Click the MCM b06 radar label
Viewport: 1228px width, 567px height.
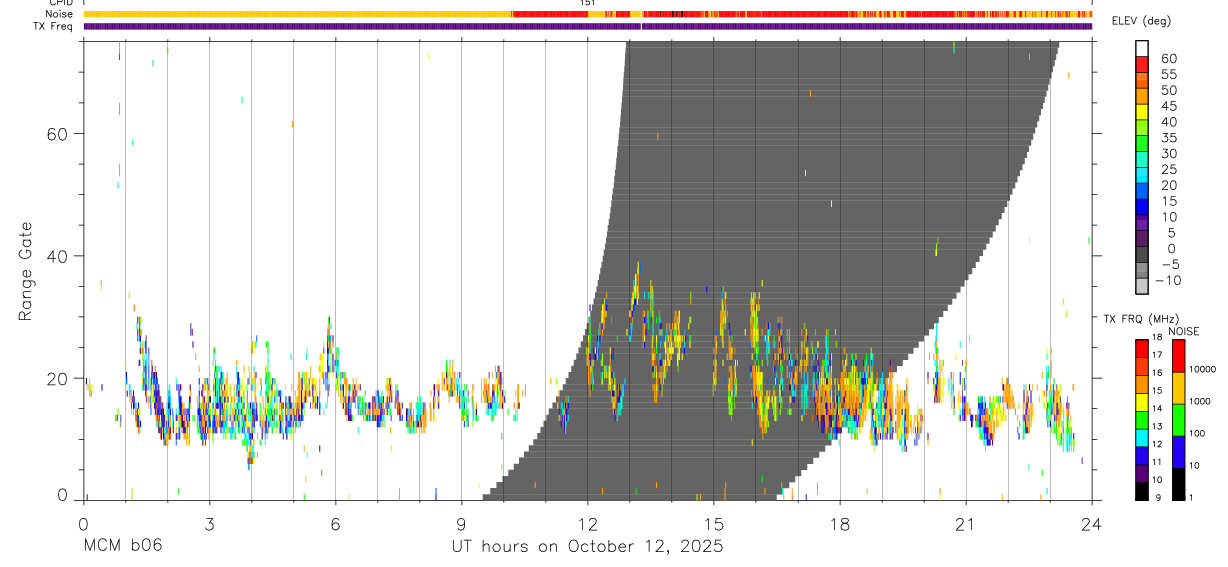pyautogui.click(x=123, y=547)
